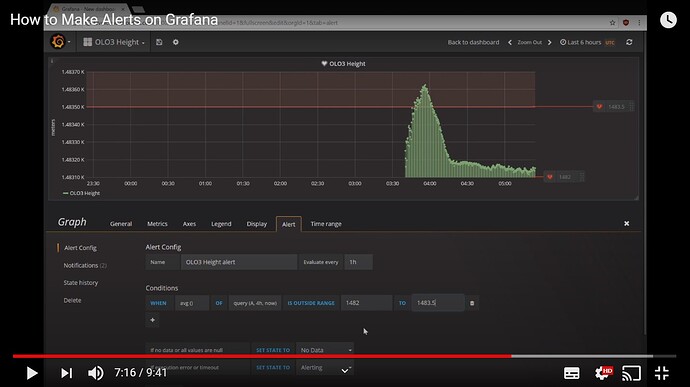690x387 pixels.
Task: Go back to dashboard link
Action: pyautogui.click(x=473, y=42)
